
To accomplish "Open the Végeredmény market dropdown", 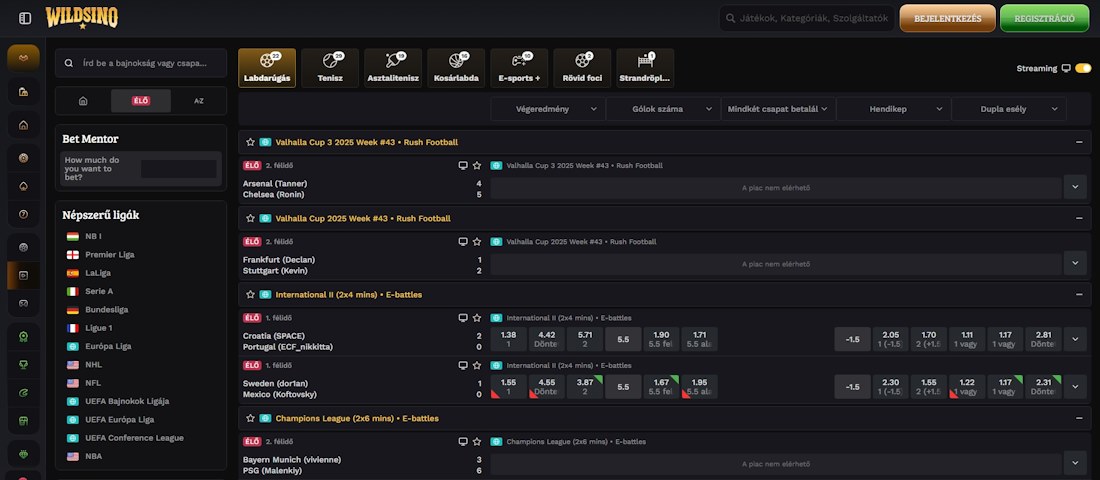I will 548,109.
